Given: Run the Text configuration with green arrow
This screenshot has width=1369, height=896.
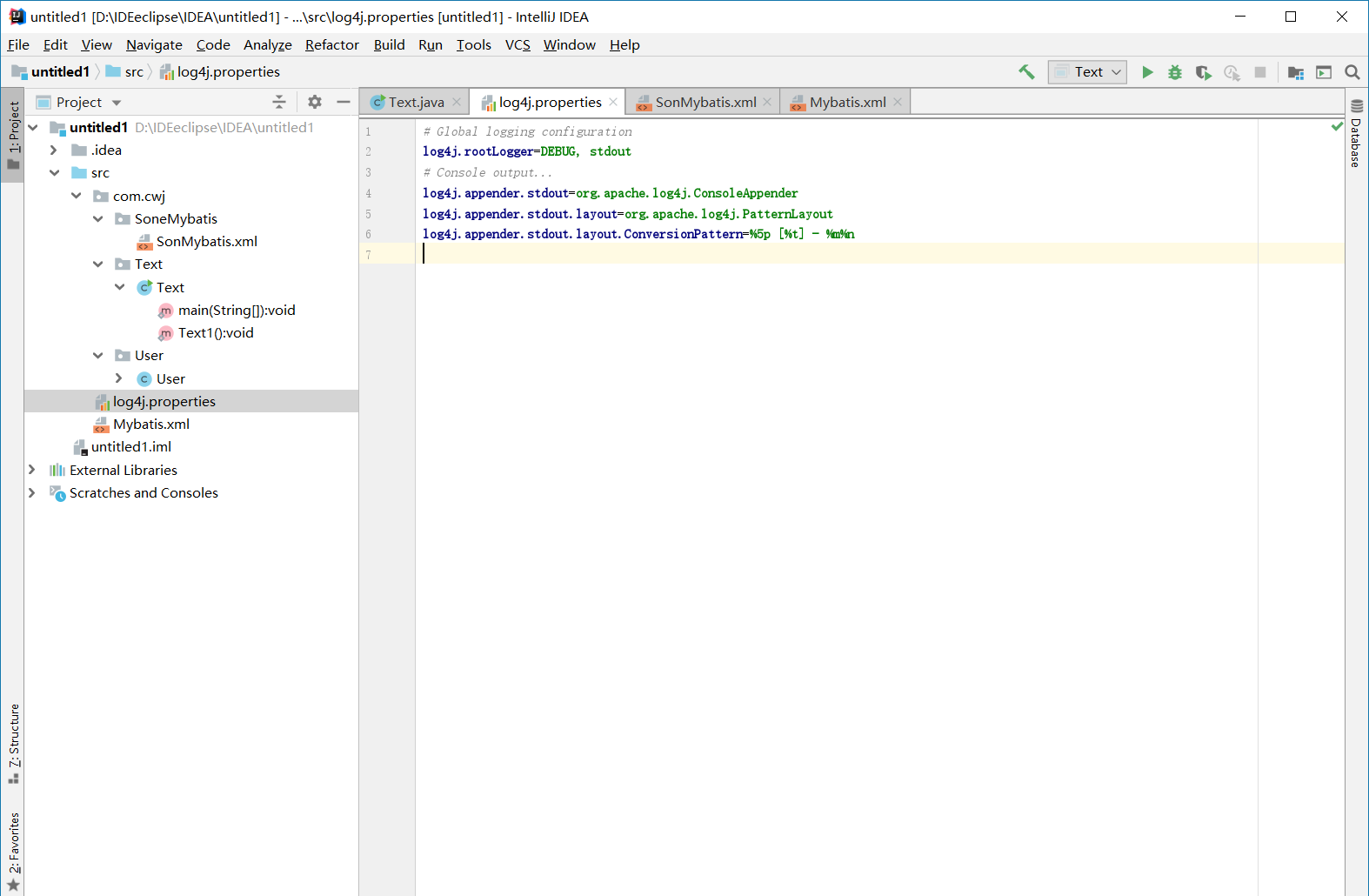Looking at the screenshot, I should pyautogui.click(x=1147, y=72).
